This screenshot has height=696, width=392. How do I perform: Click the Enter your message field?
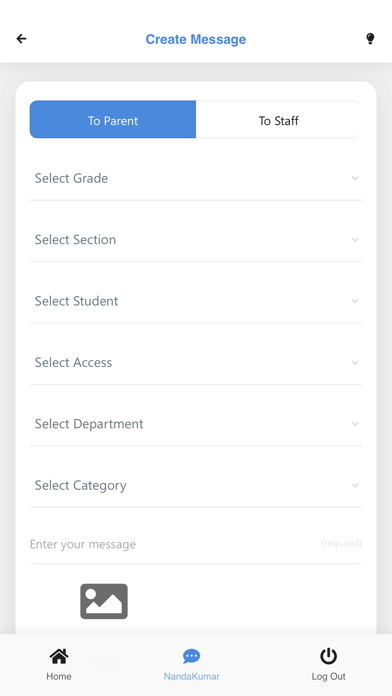tap(196, 544)
